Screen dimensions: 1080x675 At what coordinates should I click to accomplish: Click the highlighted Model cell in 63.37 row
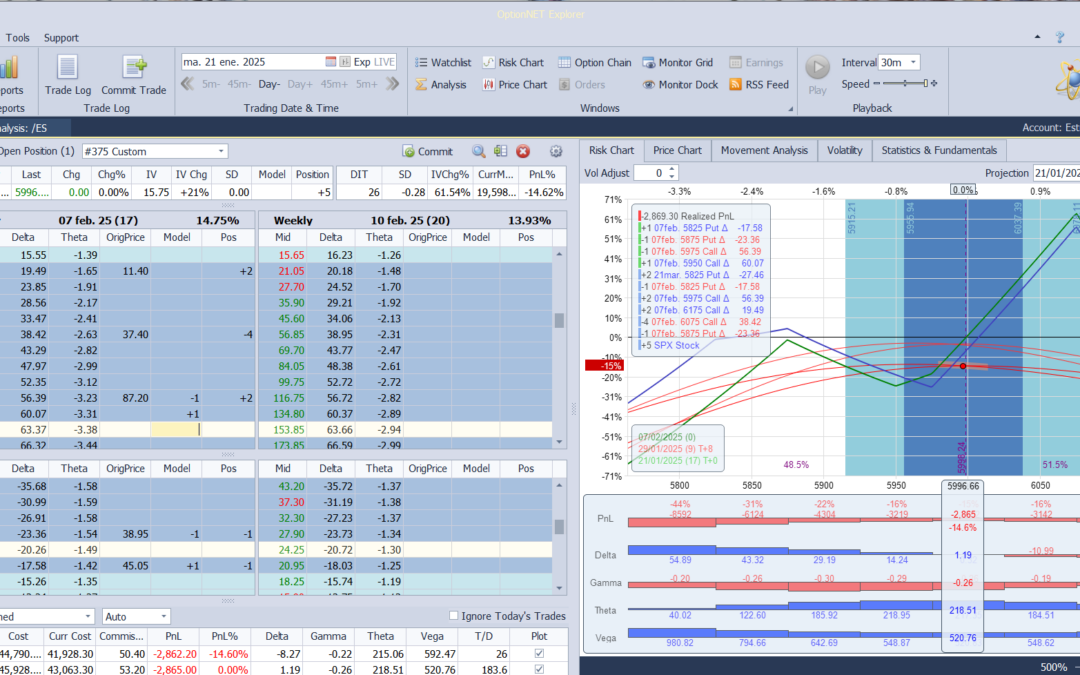176,430
